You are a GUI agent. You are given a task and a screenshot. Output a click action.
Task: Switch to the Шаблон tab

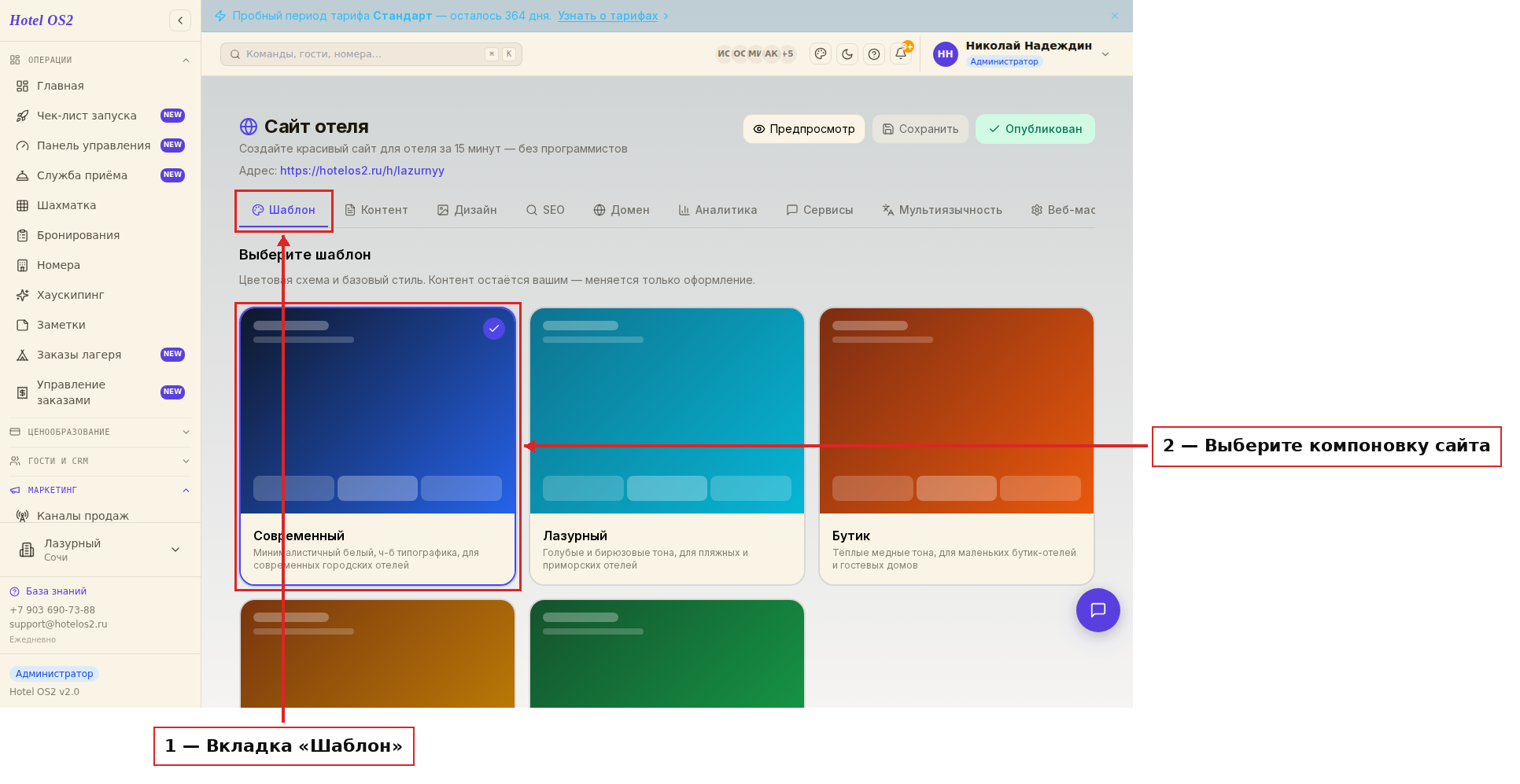click(283, 210)
